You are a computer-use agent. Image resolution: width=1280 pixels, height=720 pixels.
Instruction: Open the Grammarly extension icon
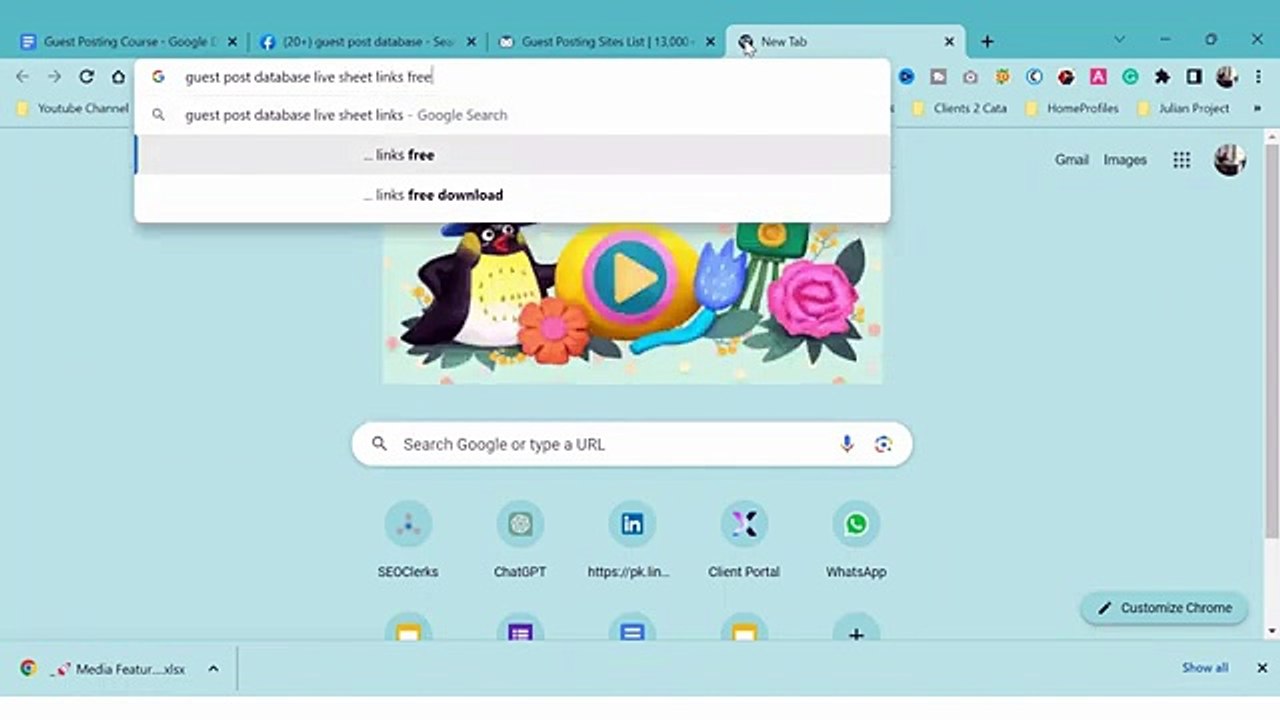(1130, 76)
